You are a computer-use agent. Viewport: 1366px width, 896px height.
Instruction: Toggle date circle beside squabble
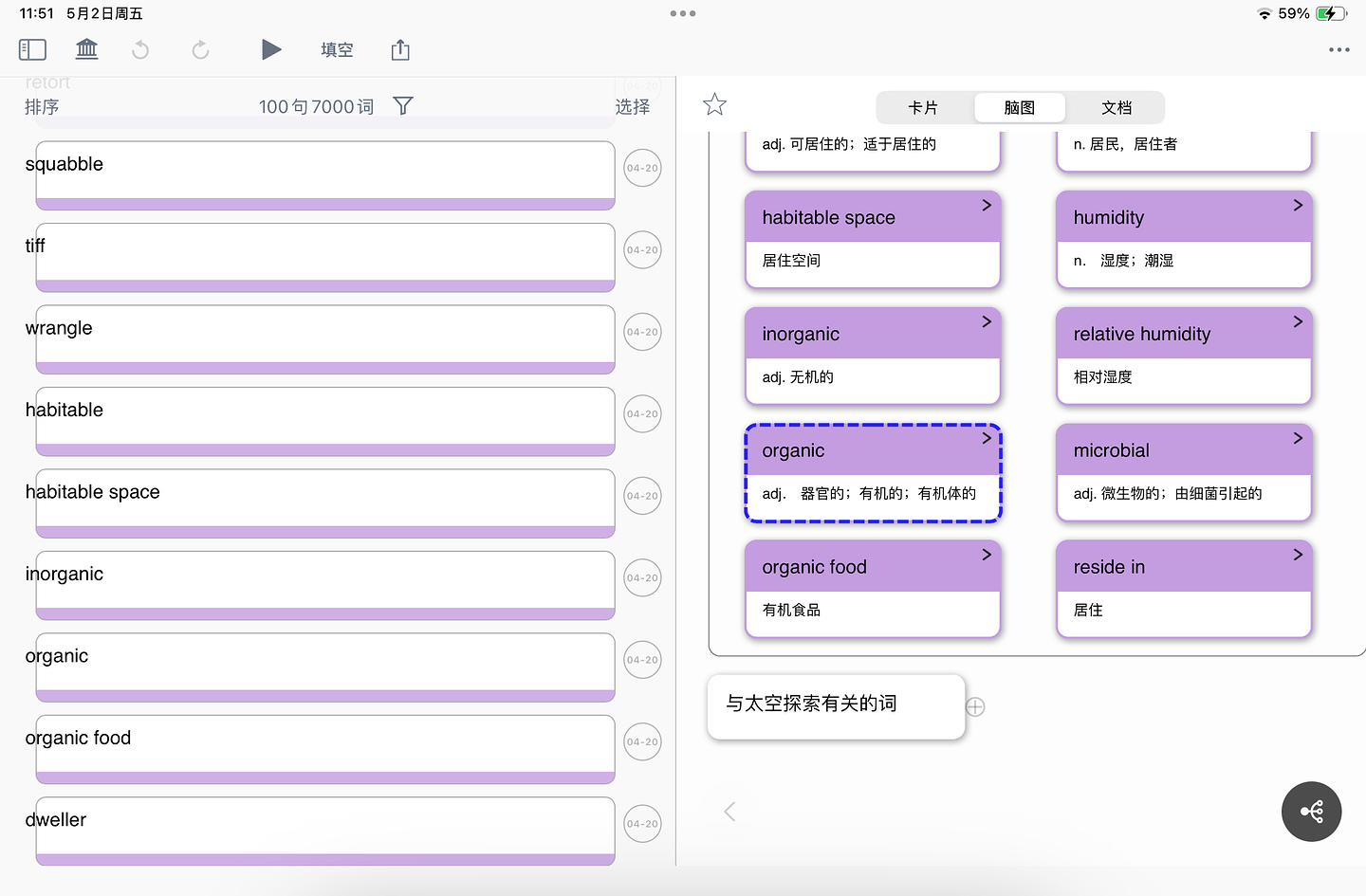pos(642,168)
